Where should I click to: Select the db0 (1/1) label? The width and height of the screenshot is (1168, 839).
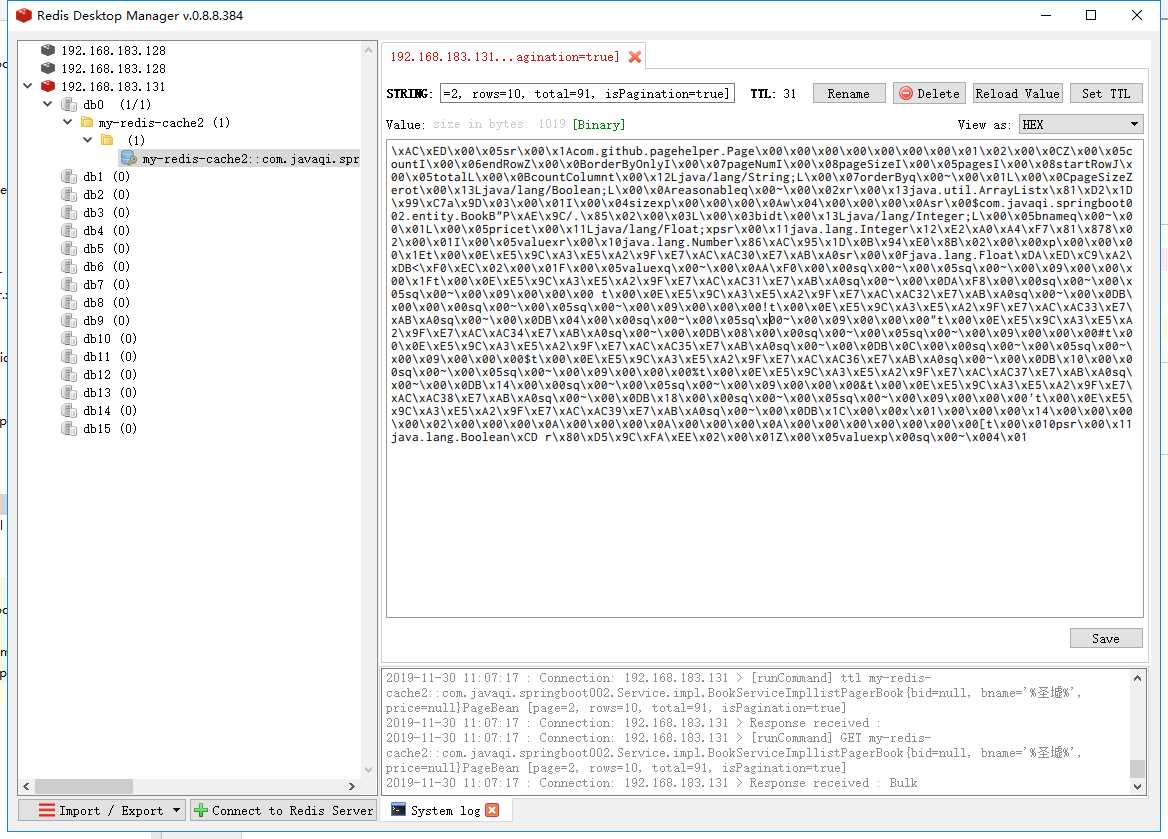click(x=117, y=104)
